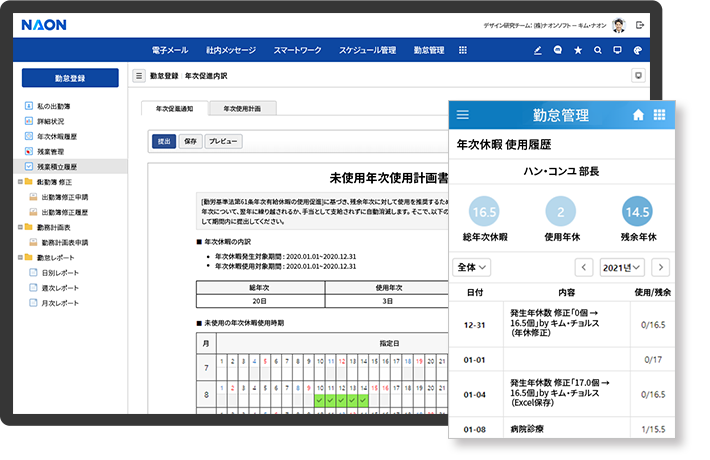Image resolution: width=710 pixels, height=460 pixels.
Task: Click the logout icon at top right
Action: click(x=640, y=24)
